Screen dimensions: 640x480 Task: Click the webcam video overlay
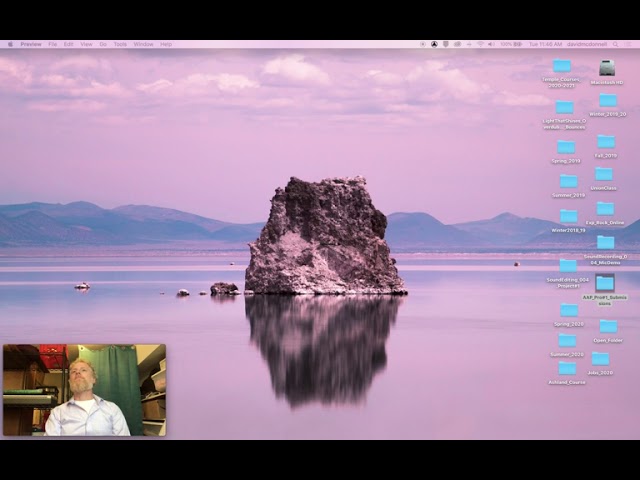click(x=84, y=390)
